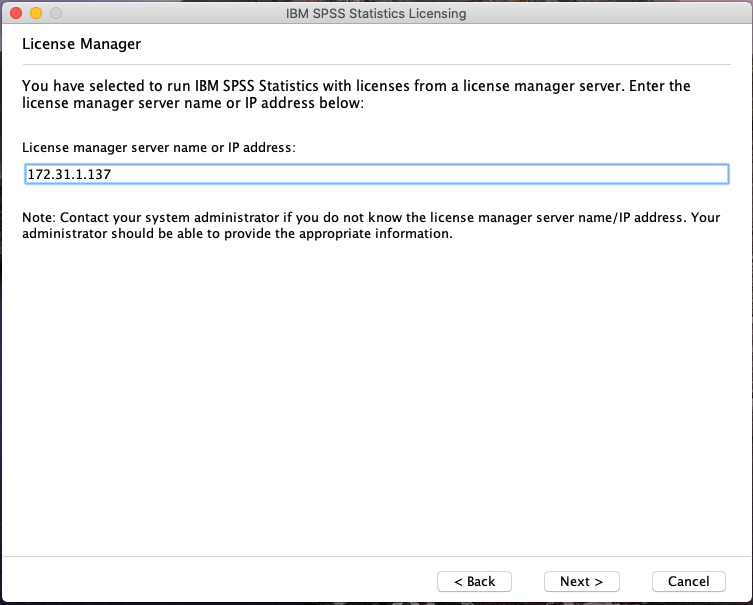Click the grayed-out zoom window button

[56, 14]
